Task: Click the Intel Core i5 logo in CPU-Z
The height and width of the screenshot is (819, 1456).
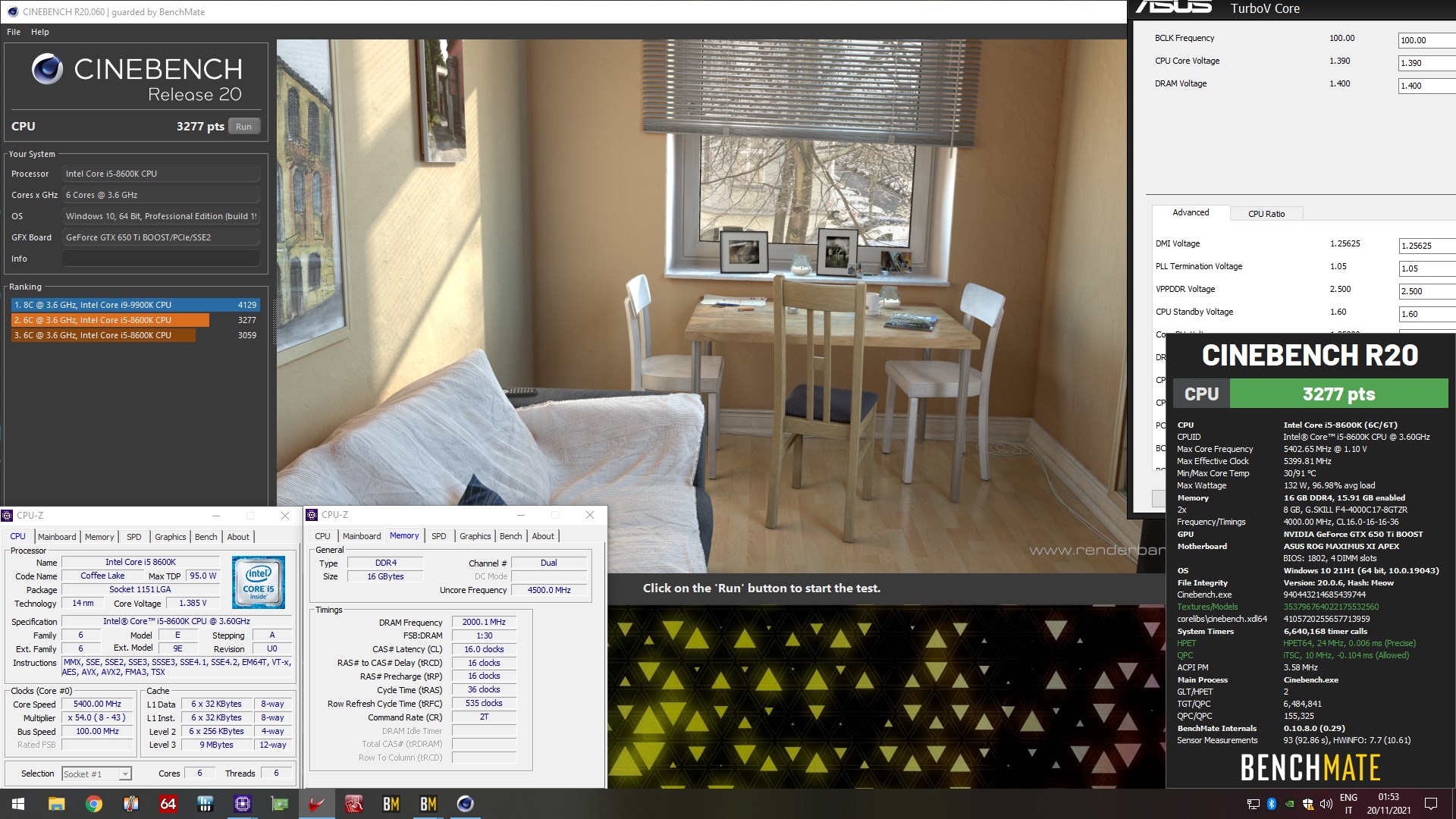Action: (x=259, y=582)
